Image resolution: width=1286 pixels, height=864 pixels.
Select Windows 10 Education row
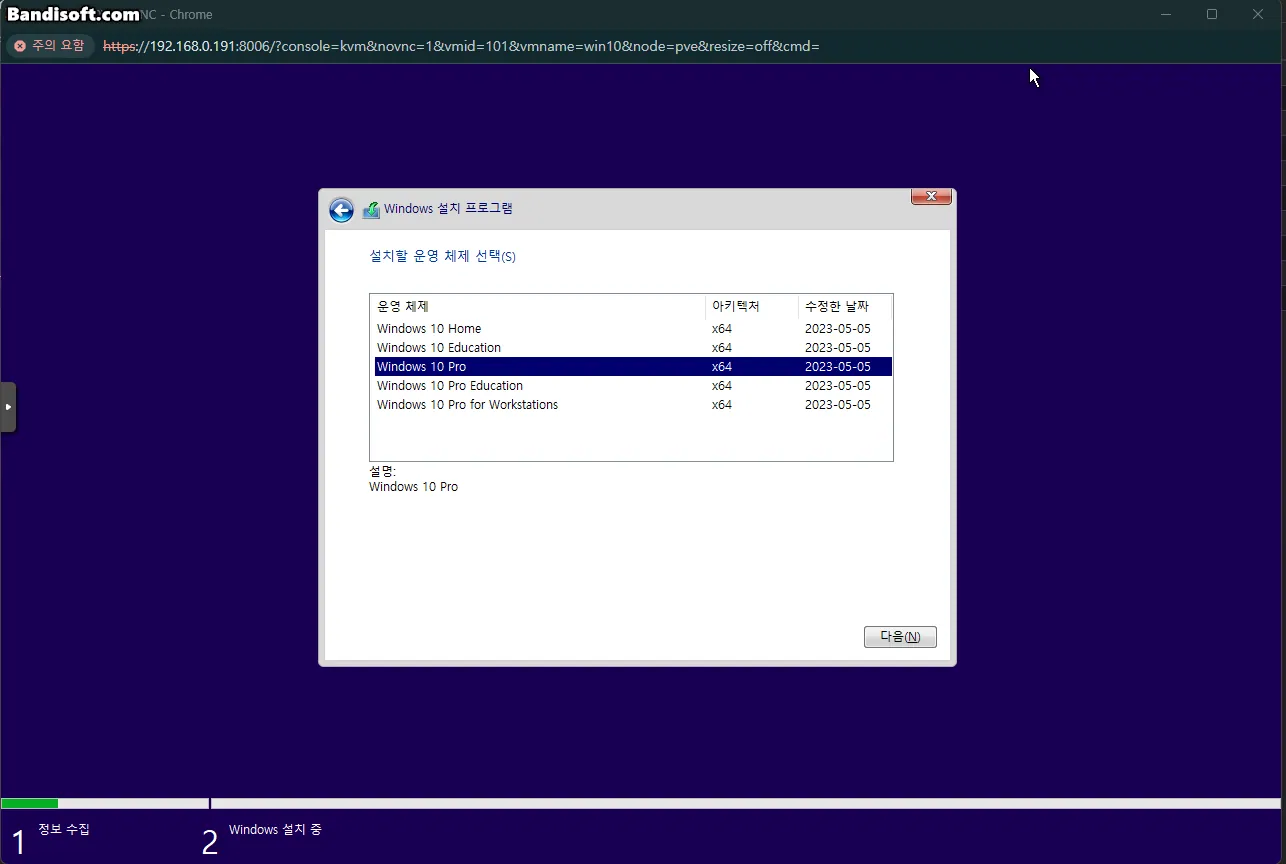[633, 348]
